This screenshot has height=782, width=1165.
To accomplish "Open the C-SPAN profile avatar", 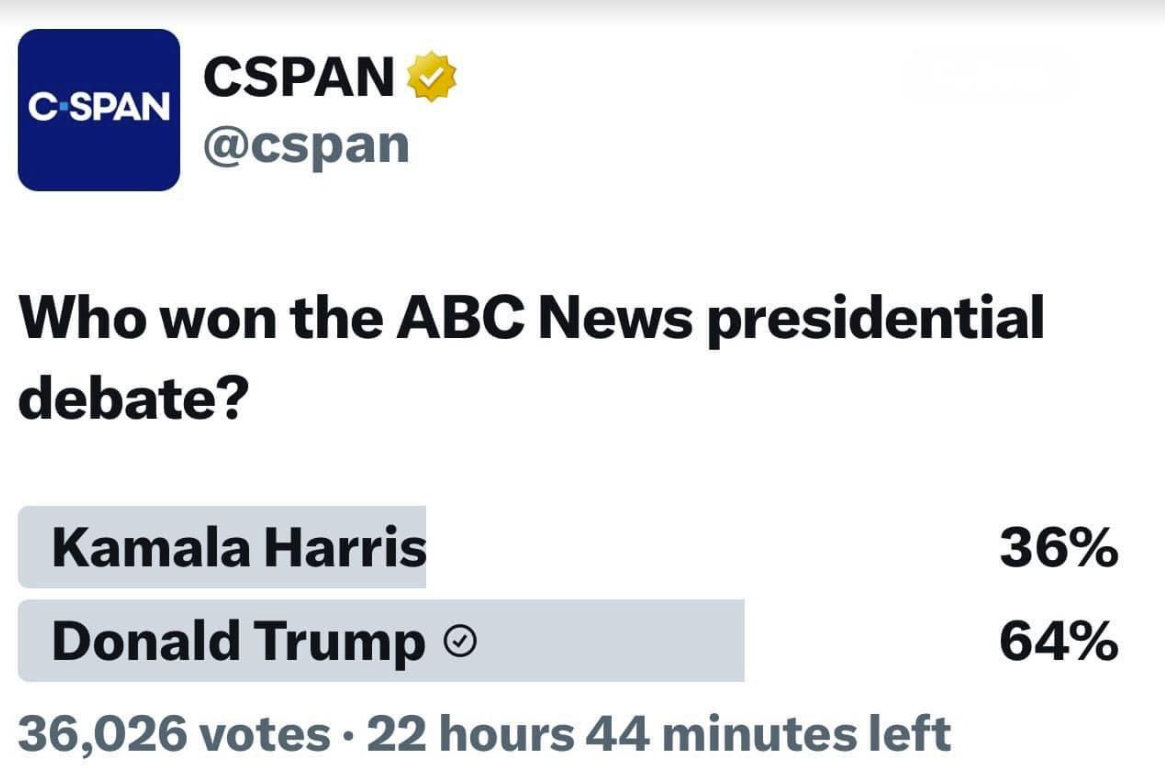I will click(99, 109).
